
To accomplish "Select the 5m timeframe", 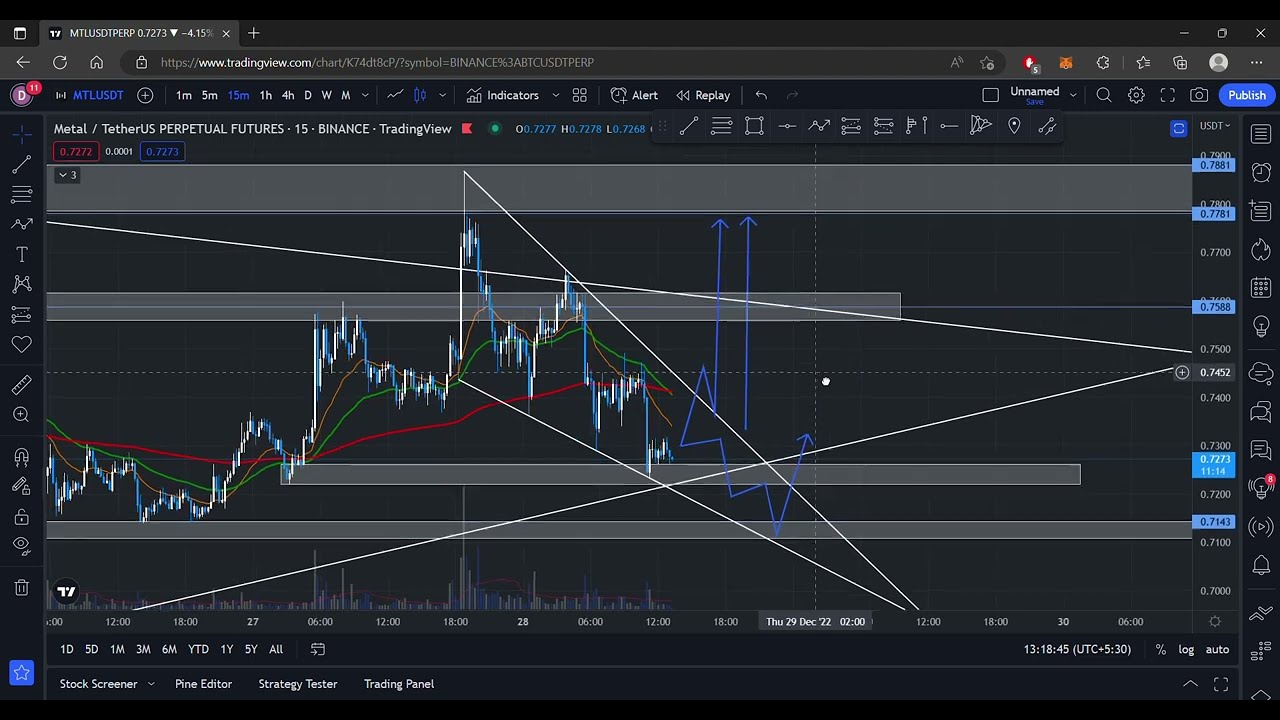I will 209,95.
